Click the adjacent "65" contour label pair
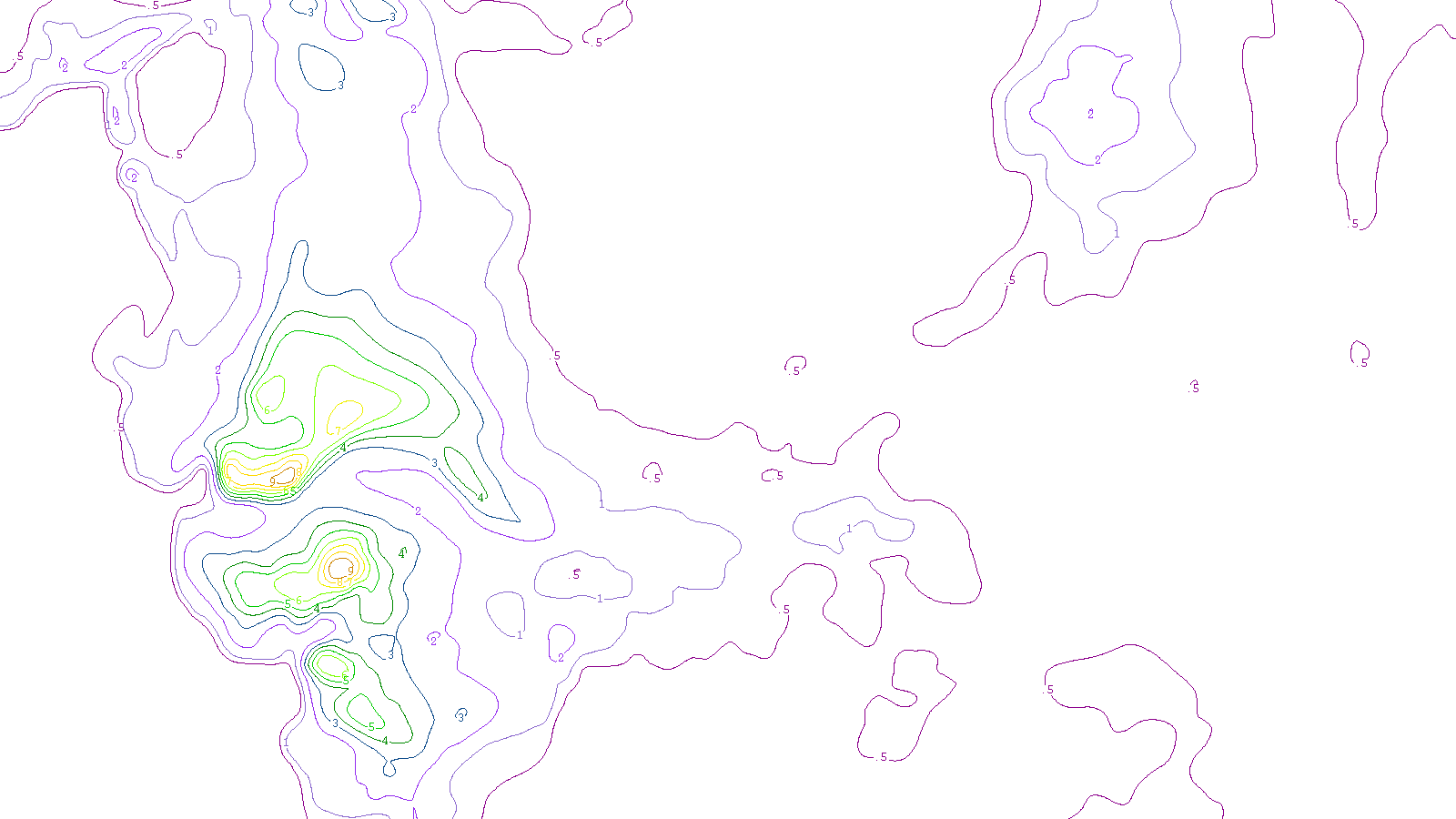Image resolution: width=1456 pixels, height=819 pixels. click(x=289, y=490)
